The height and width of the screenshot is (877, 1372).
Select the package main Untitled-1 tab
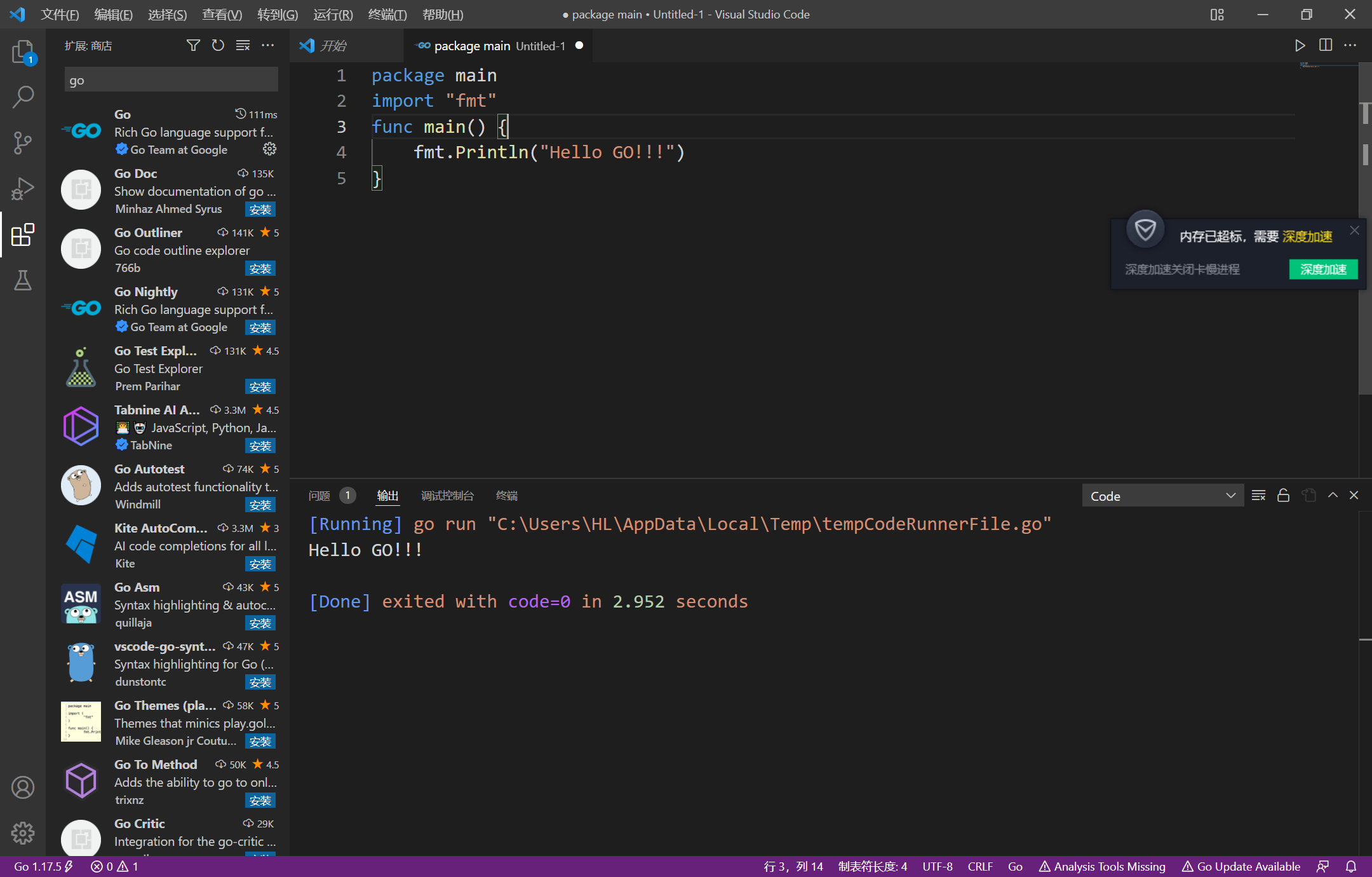coord(498,46)
